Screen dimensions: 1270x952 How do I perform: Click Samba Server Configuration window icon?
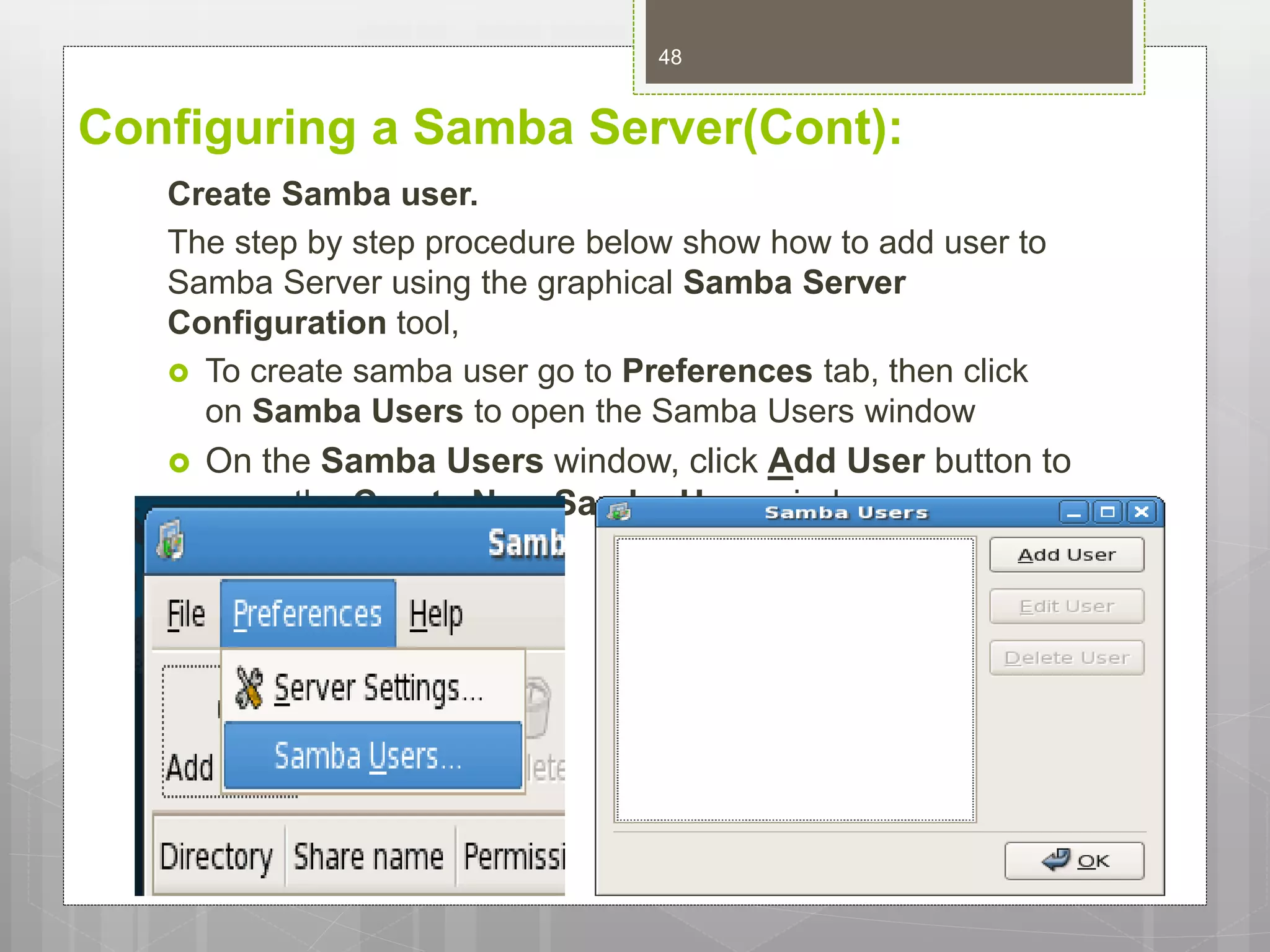[x=170, y=539]
